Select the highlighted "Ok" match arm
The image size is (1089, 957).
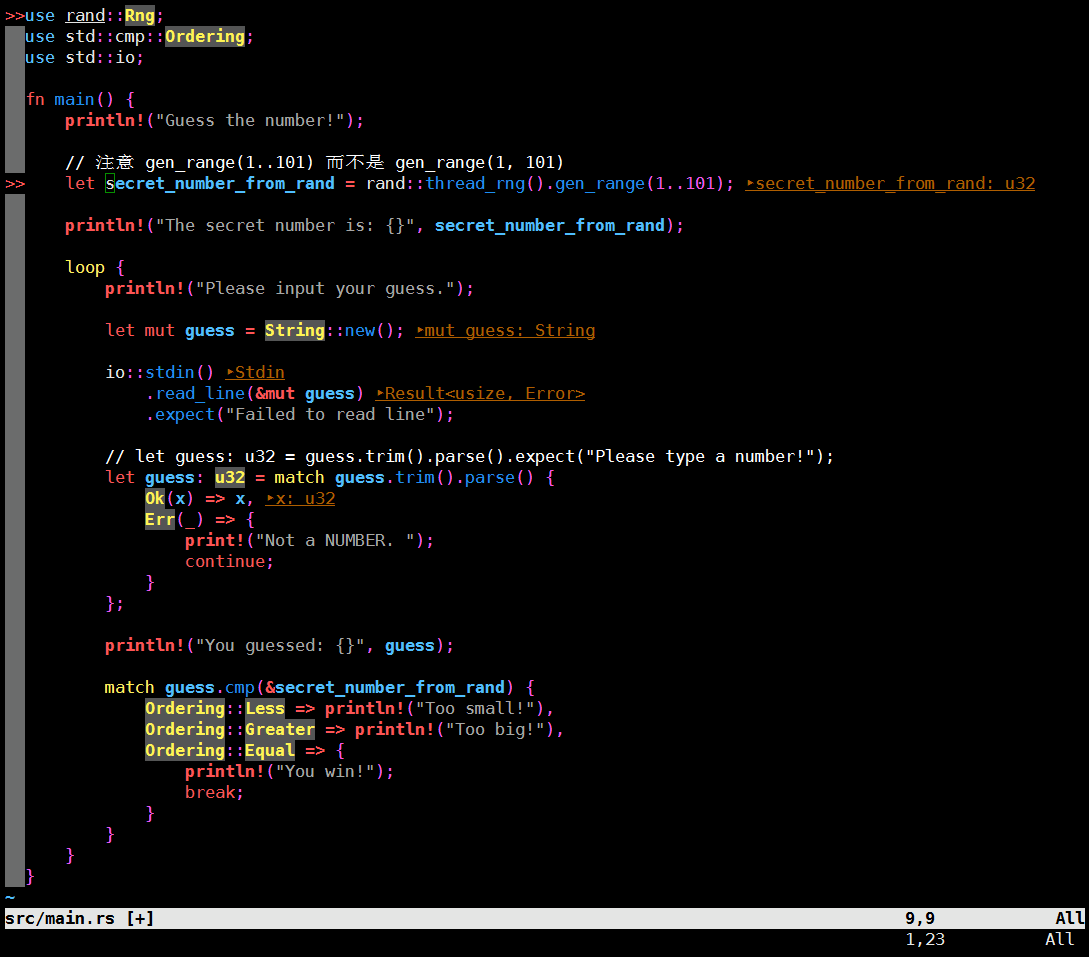tap(153, 498)
